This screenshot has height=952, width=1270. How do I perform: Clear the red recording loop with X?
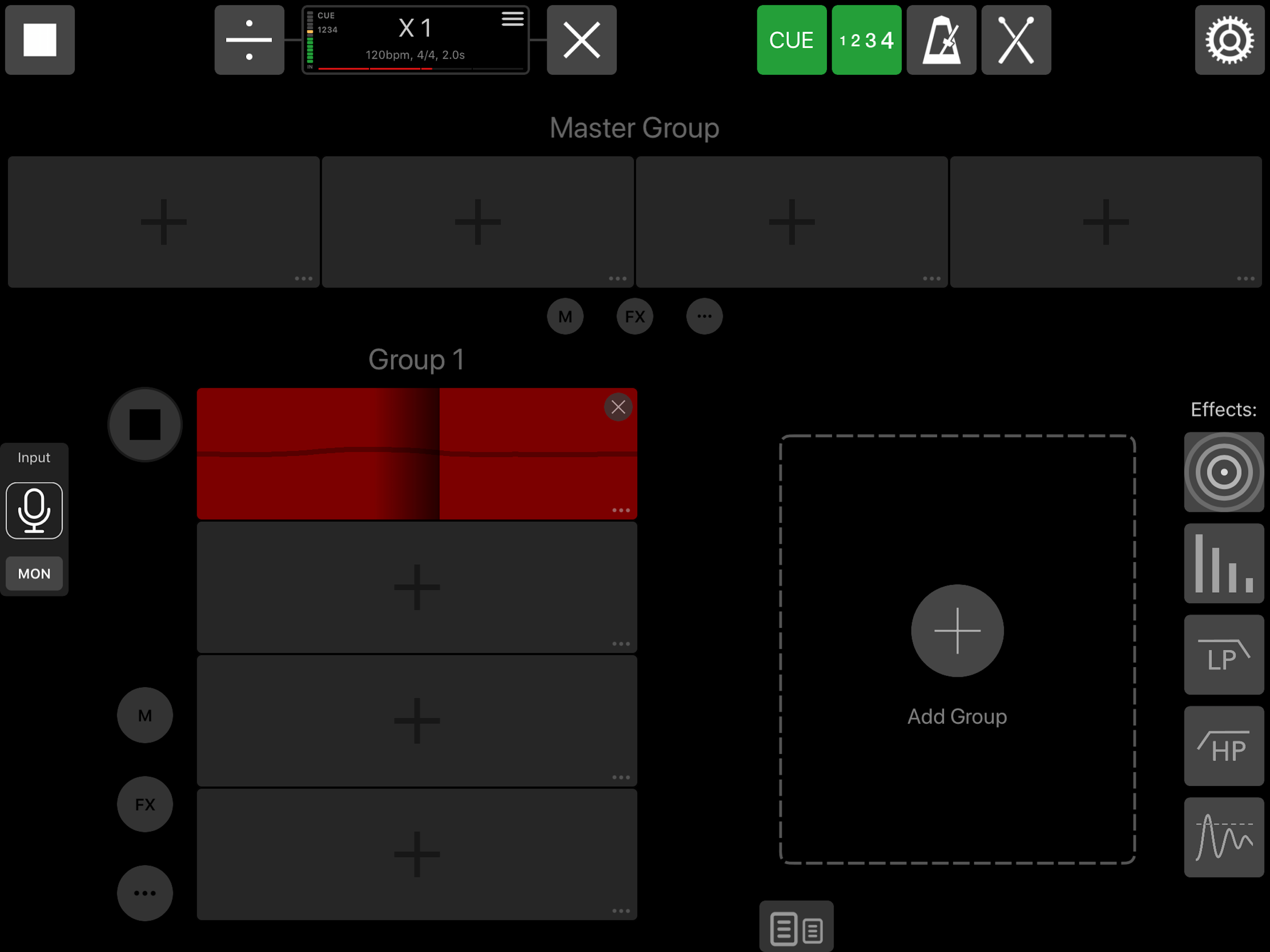point(618,407)
